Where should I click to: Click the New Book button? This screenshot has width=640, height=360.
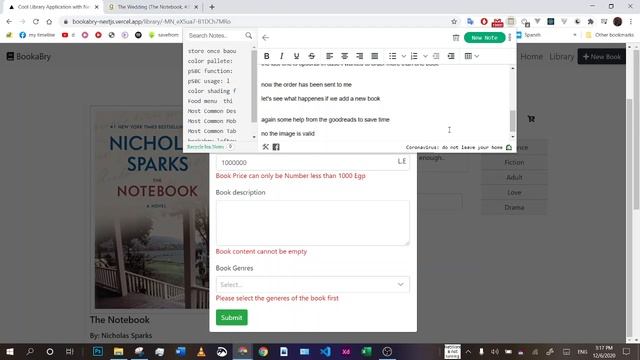point(602,56)
